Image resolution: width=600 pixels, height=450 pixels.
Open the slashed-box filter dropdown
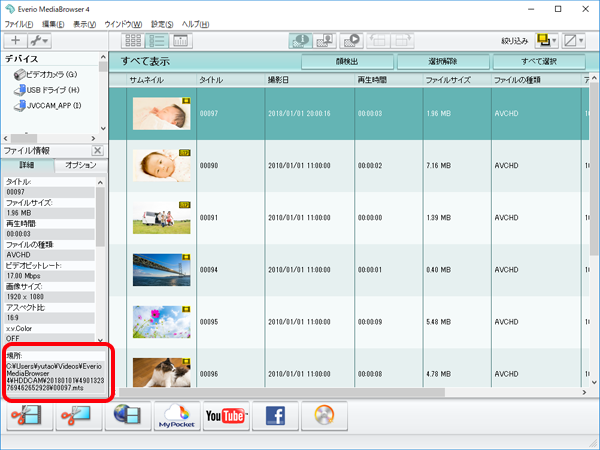[x=573, y=41]
